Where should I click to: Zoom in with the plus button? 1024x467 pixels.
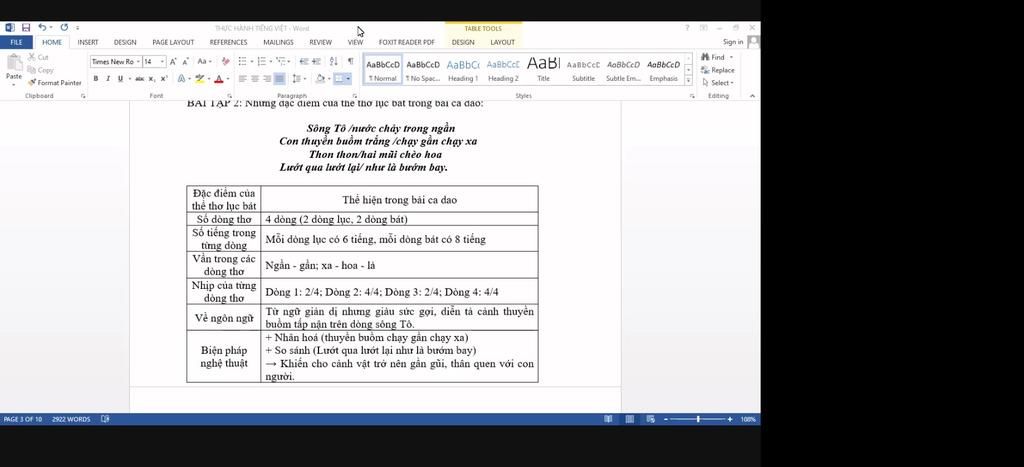[730, 419]
